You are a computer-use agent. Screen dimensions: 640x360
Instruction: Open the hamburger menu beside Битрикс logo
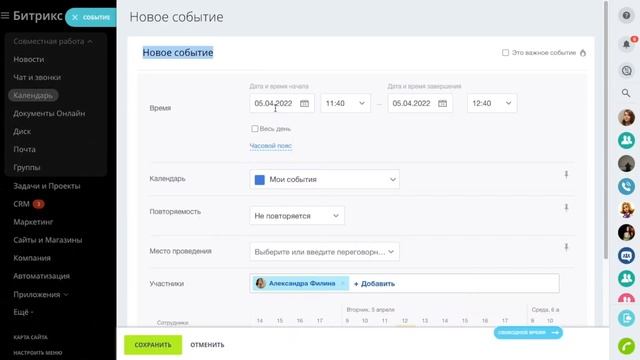5,16
